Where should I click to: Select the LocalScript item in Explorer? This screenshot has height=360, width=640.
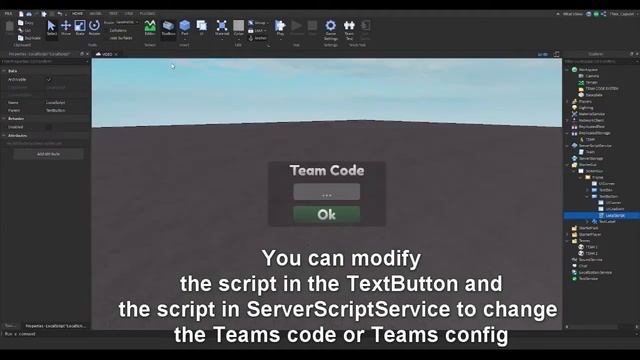(x=615, y=215)
